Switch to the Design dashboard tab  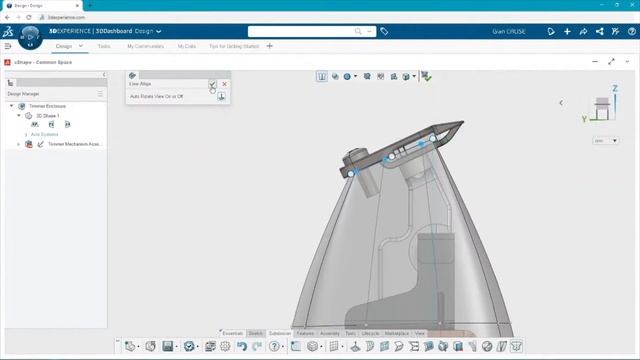(64, 46)
